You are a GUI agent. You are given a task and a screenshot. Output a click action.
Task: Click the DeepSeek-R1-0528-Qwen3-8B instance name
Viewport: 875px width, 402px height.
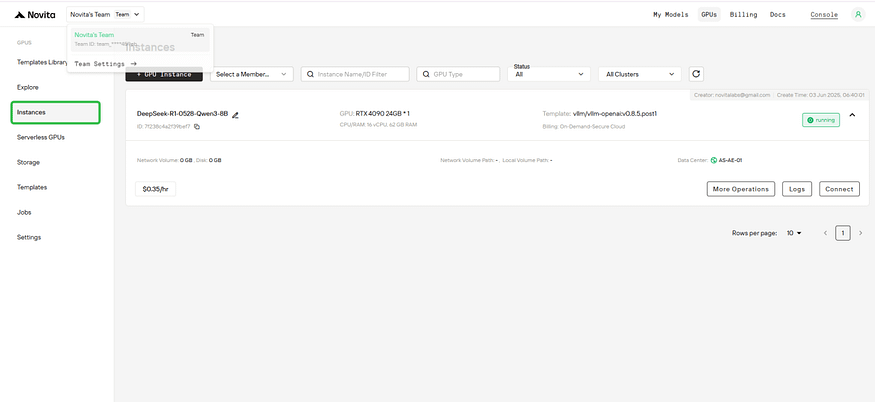[x=182, y=114]
